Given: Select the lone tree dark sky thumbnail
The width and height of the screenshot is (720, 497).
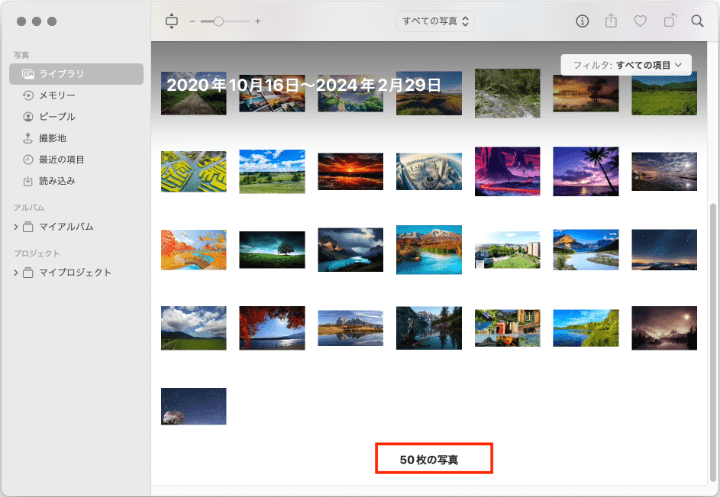Looking at the screenshot, I should (x=272, y=250).
